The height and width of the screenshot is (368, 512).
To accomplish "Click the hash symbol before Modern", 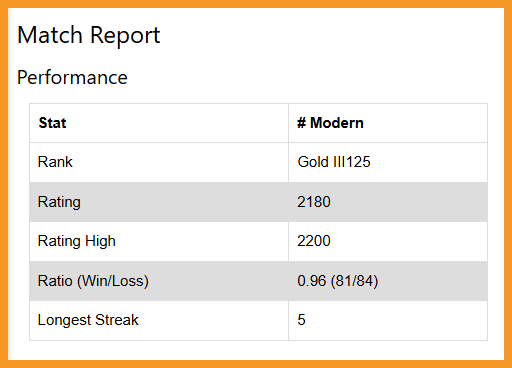I will click(x=301, y=123).
